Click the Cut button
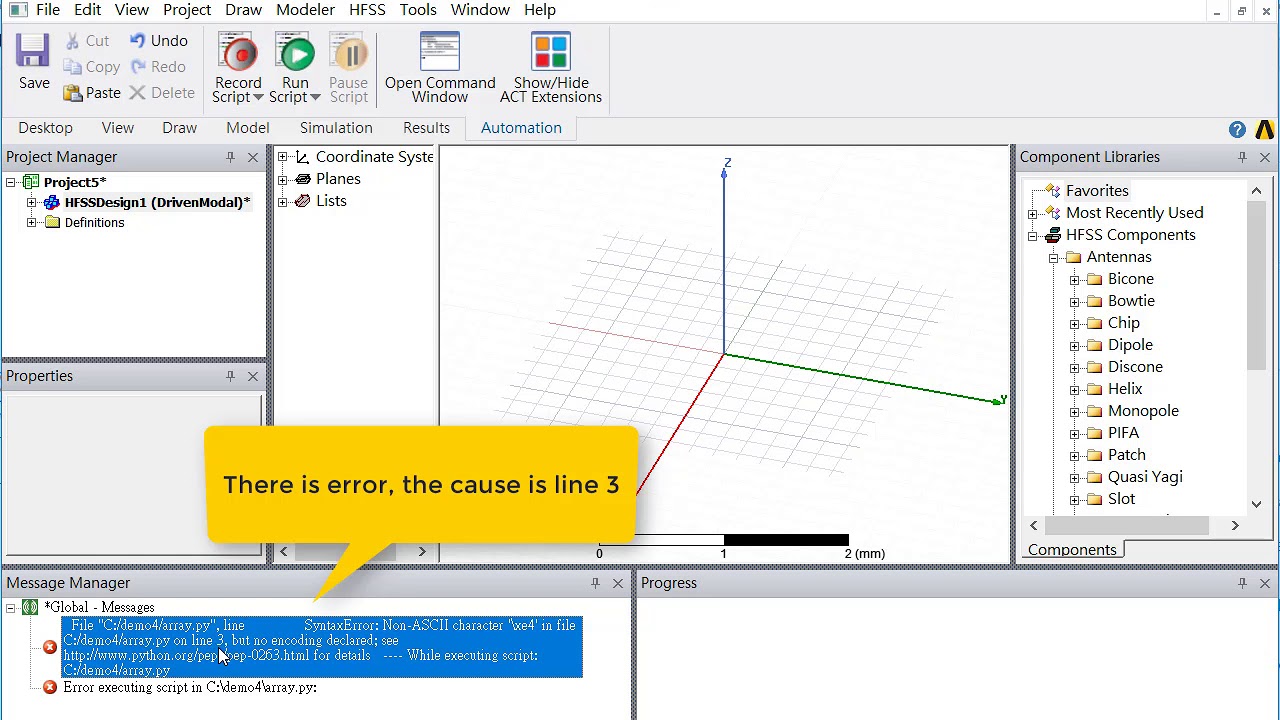Viewport: 1280px width, 720px height. [x=87, y=41]
